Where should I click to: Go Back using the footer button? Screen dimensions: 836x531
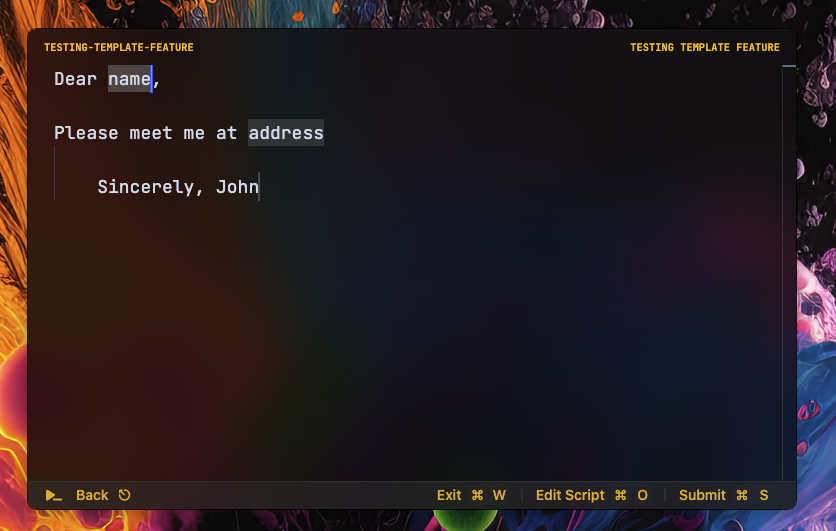tap(92, 495)
